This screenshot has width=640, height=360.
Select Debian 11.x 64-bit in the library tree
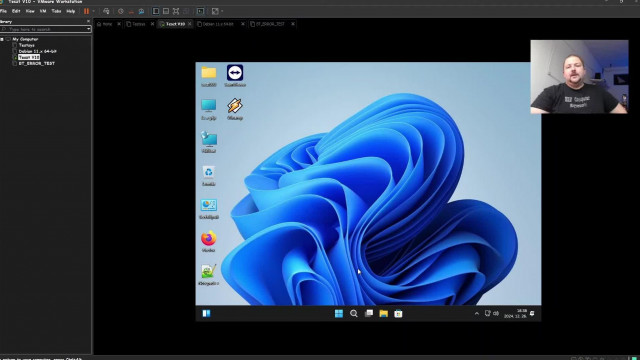click(37, 51)
